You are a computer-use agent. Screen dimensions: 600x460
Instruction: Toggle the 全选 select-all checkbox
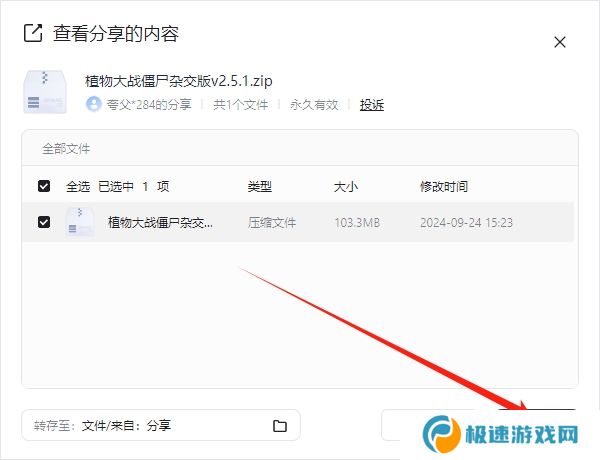[44, 186]
